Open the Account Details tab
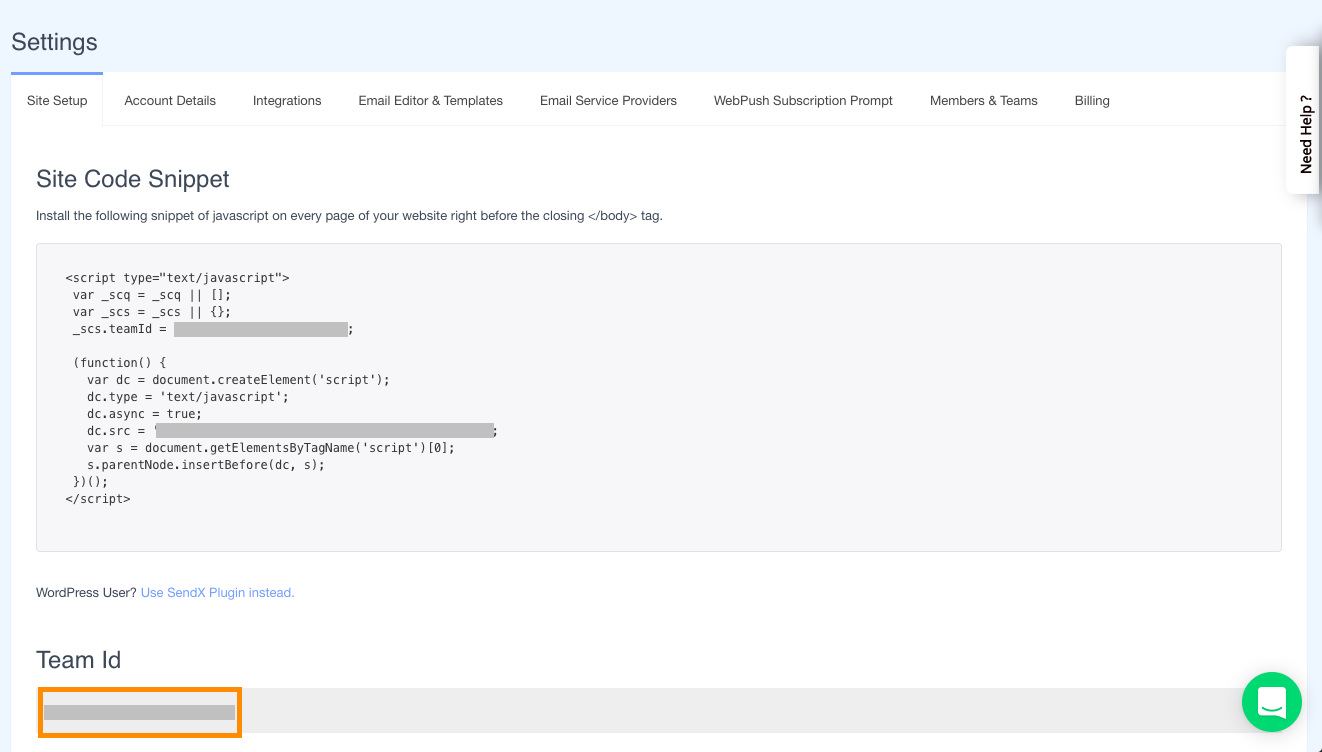The image size is (1322, 752). [x=170, y=100]
